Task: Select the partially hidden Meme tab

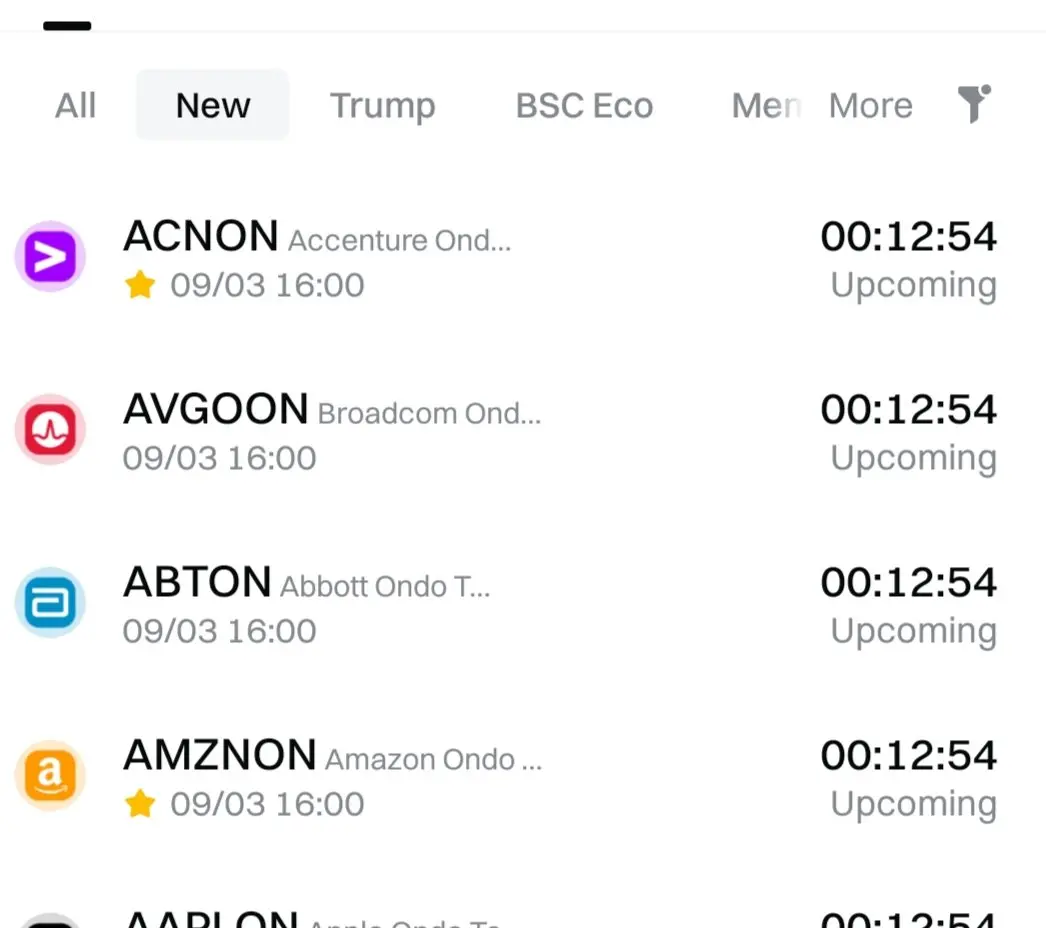Action: (x=766, y=105)
